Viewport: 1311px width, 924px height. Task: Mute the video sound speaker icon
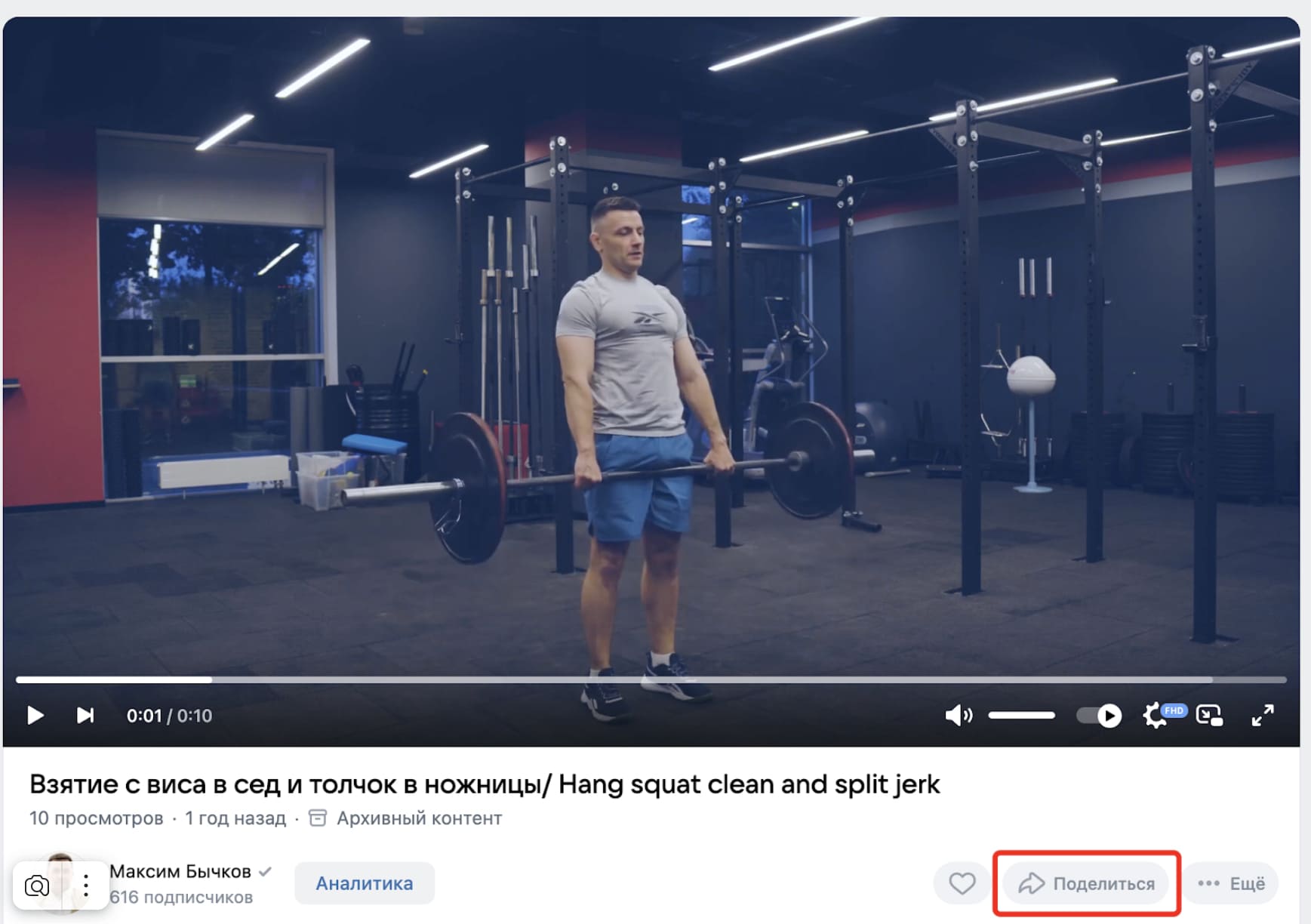click(x=959, y=715)
